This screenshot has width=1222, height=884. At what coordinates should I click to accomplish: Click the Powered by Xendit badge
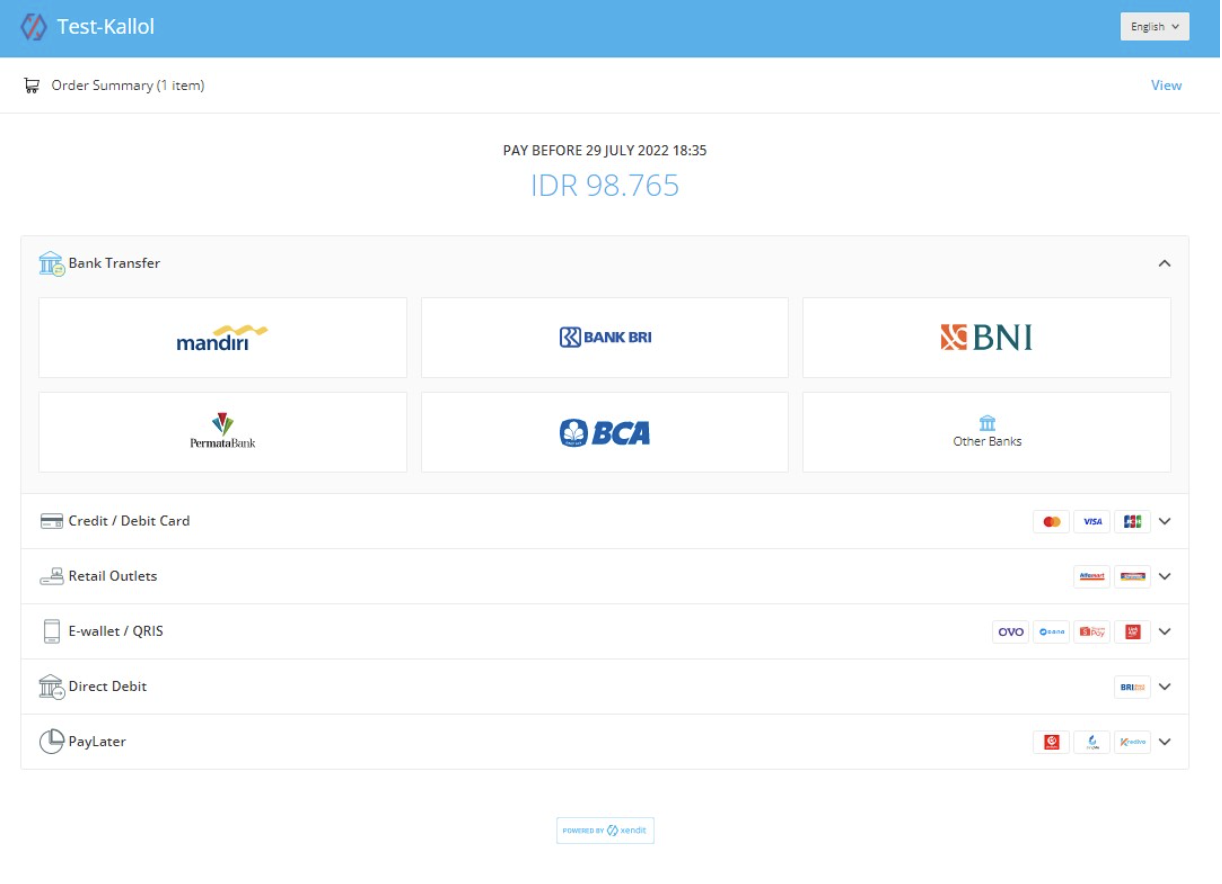tap(605, 831)
